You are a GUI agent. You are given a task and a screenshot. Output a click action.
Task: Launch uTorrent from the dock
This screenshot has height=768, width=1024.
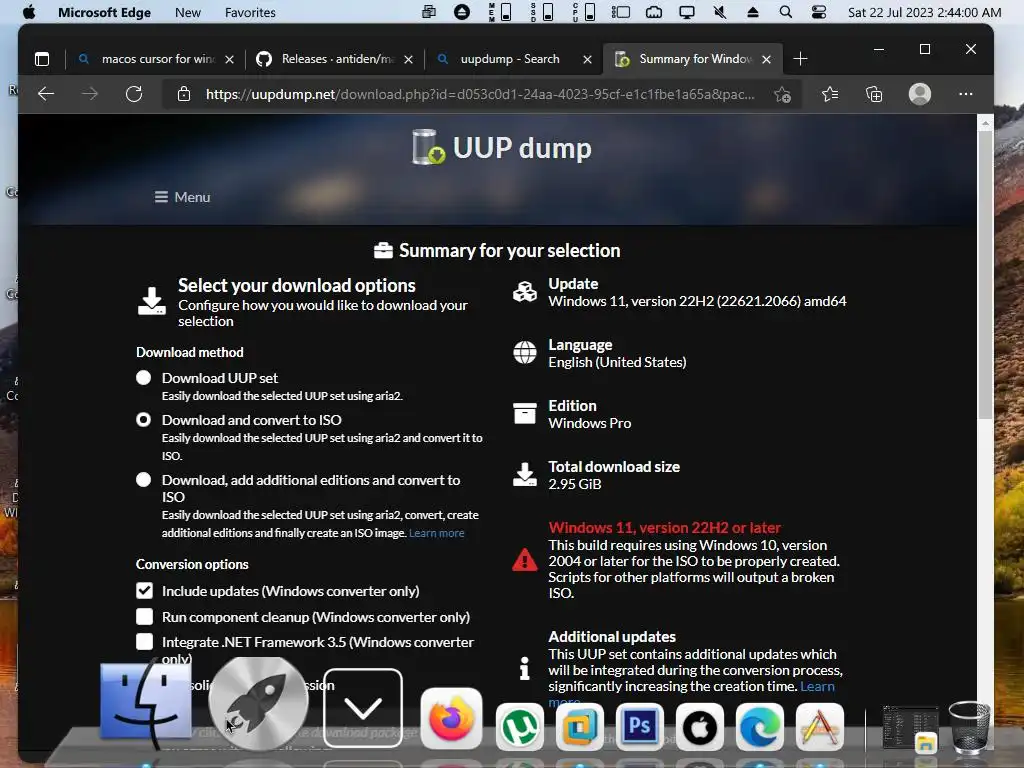[x=520, y=727]
